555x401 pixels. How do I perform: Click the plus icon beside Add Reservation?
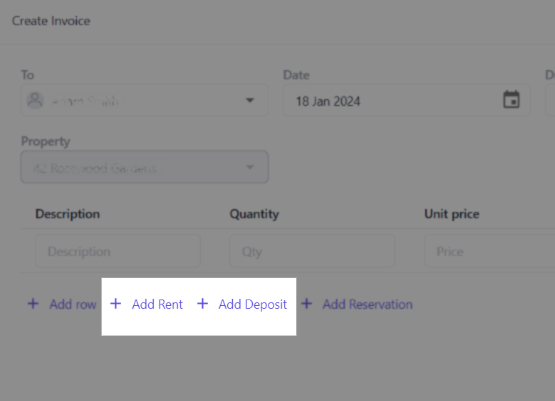pos(307,304)
